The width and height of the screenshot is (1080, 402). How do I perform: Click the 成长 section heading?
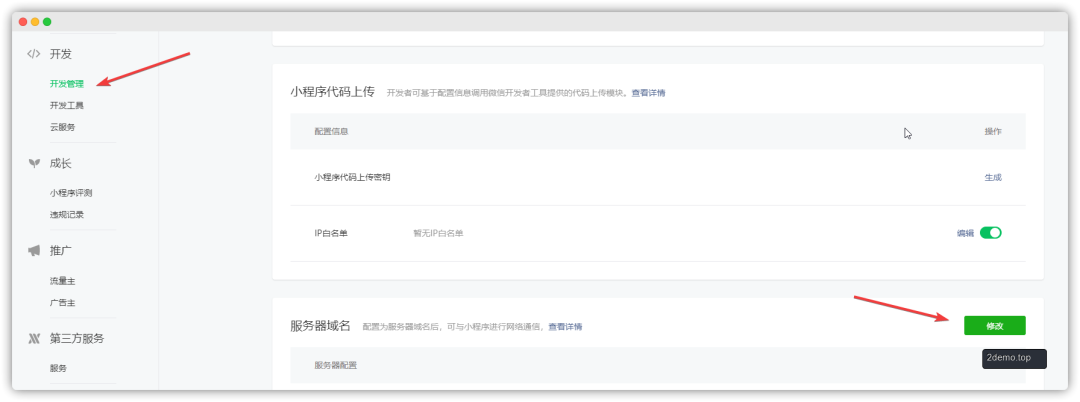pyautogui.click(x=61, y=163)
